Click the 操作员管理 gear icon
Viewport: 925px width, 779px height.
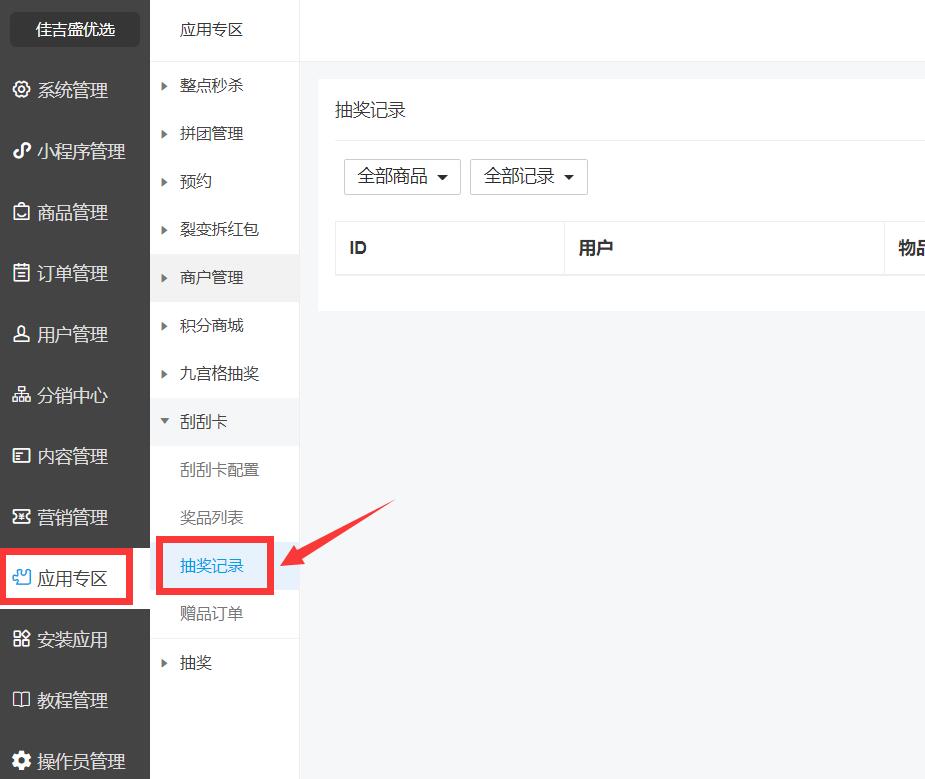21,761
